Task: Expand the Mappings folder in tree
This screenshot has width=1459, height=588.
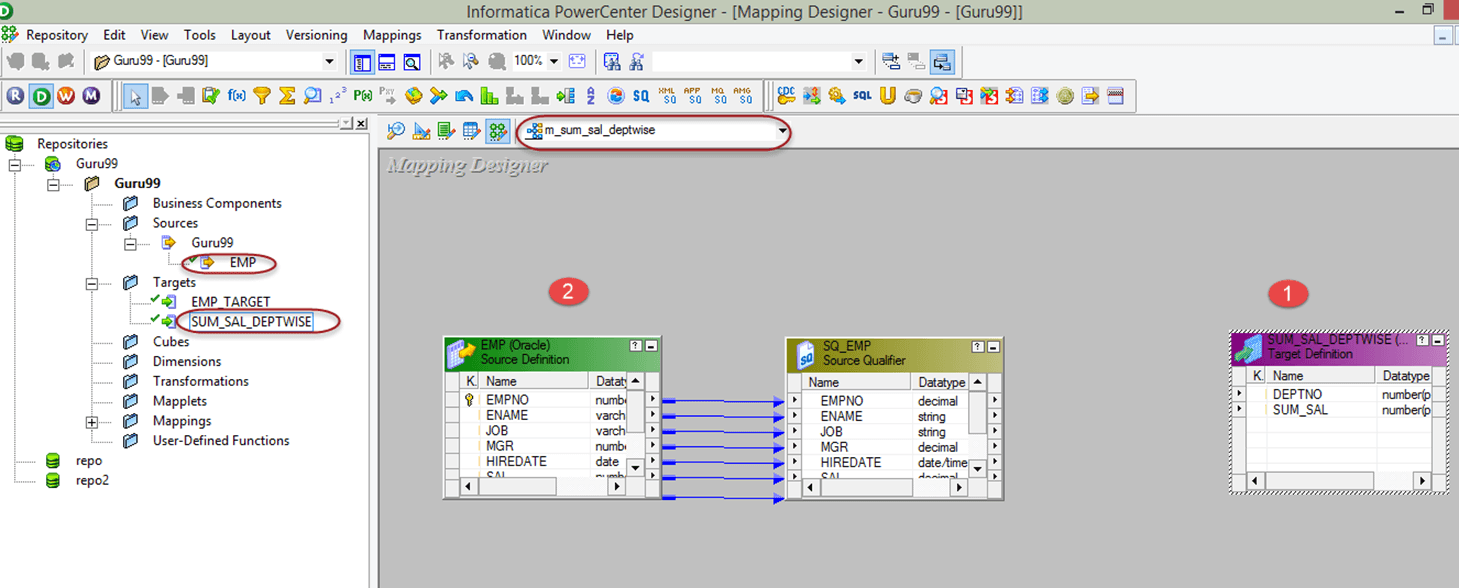Action: pyautogui.click(x=92, y=421)
